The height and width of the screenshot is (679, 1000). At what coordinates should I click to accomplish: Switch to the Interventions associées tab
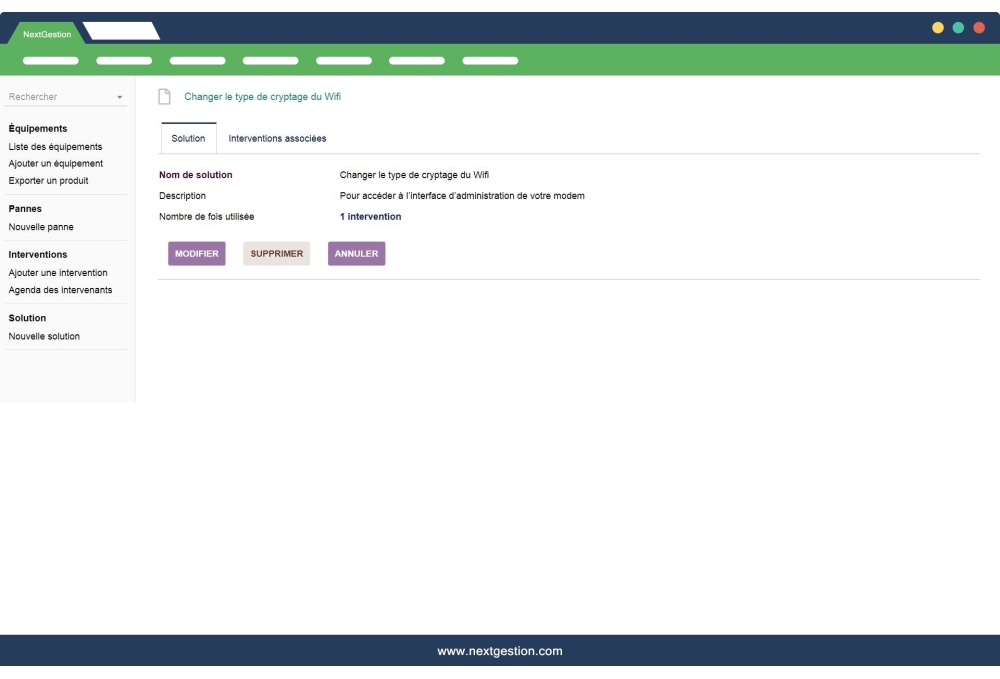pos(277,138)
